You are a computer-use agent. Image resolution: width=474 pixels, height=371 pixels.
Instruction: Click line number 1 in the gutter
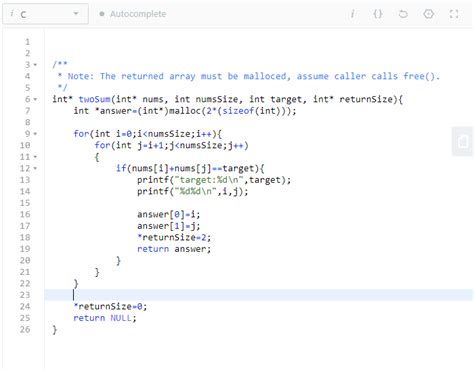27,42
